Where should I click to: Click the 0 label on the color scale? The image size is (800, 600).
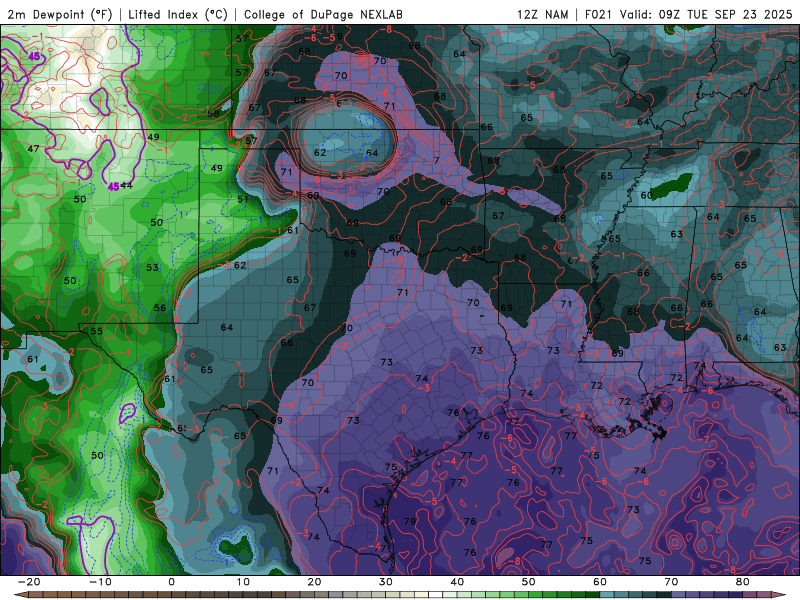[x=171, y=582]
